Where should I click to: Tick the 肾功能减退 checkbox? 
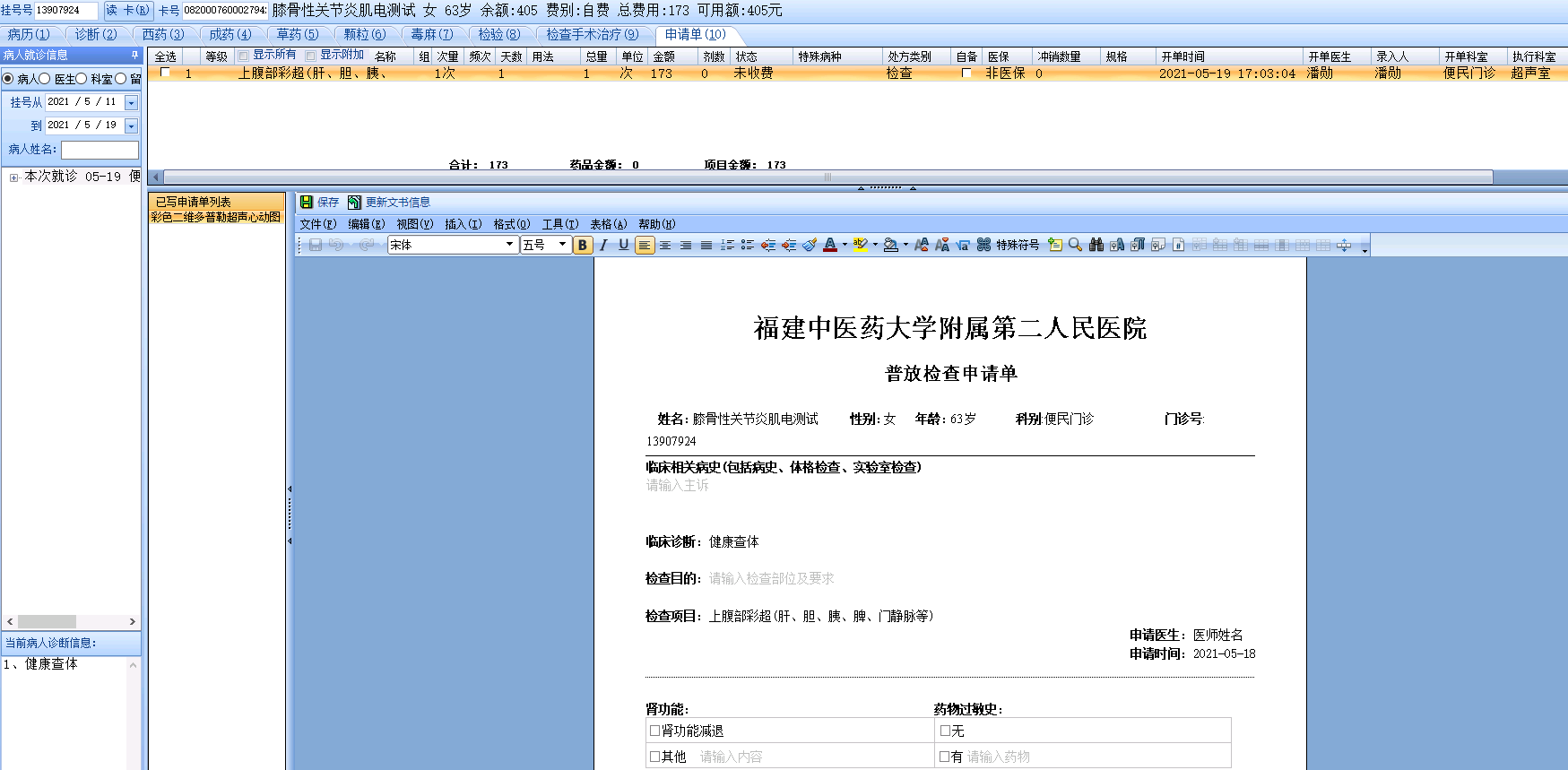(654, 731)
